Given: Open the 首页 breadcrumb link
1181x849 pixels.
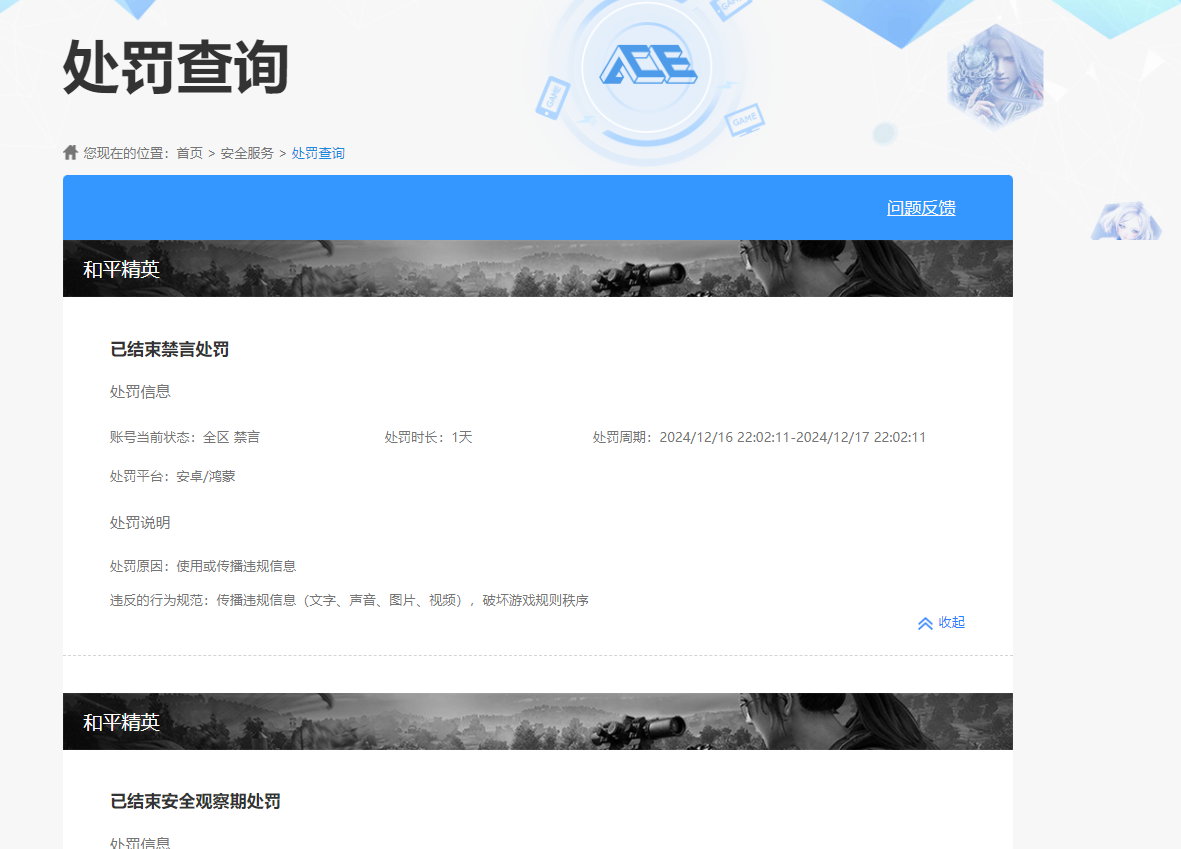Looking at the screenshot, I should click(190, 153).
